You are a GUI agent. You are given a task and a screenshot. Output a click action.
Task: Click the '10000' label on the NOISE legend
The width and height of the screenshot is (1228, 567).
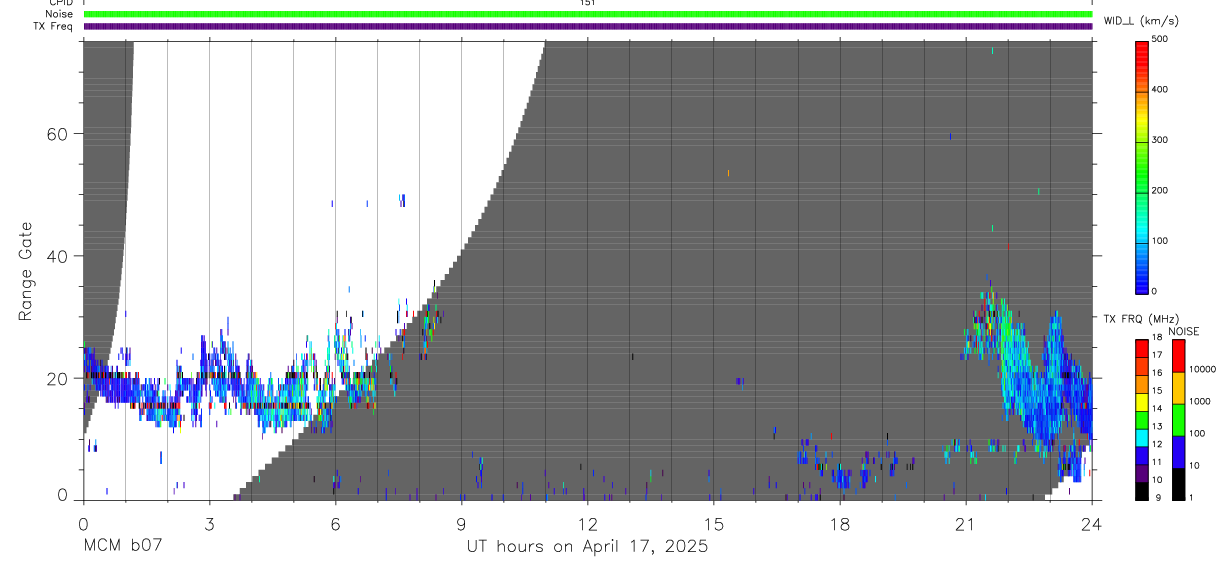pos(1202,369)
